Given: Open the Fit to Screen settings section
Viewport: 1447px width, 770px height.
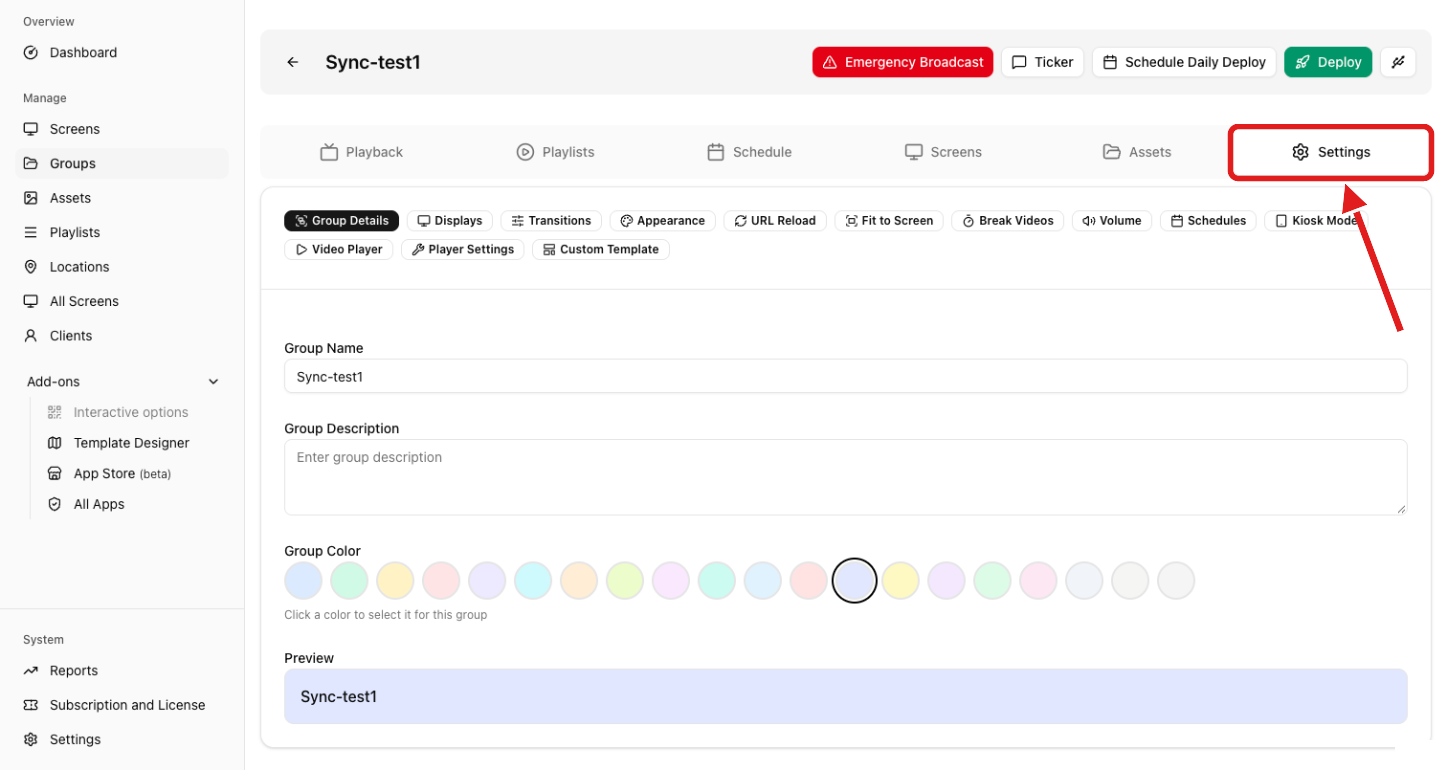Looking at the screenshot, I should (x=889, y=221).
